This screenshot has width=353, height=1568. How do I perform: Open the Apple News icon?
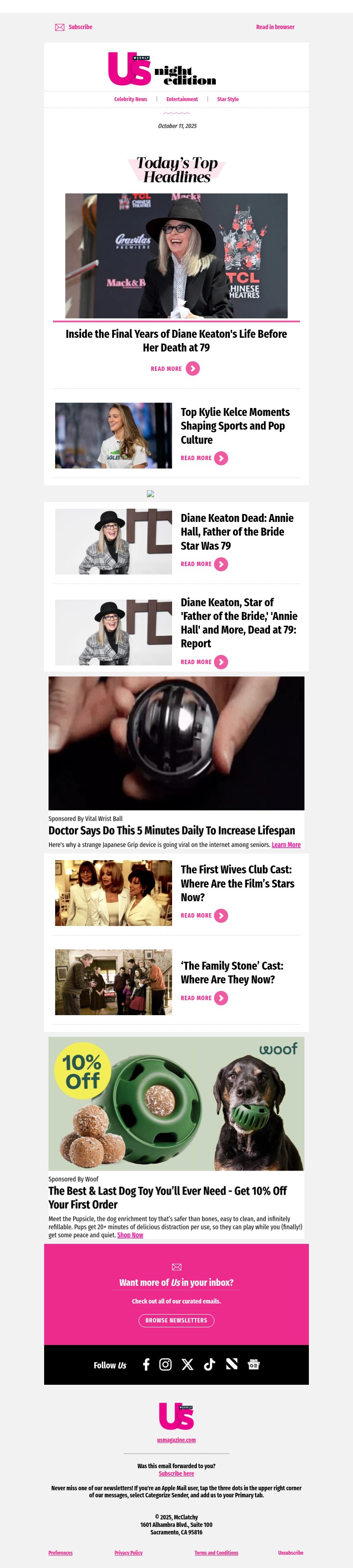click(232, 1364)
